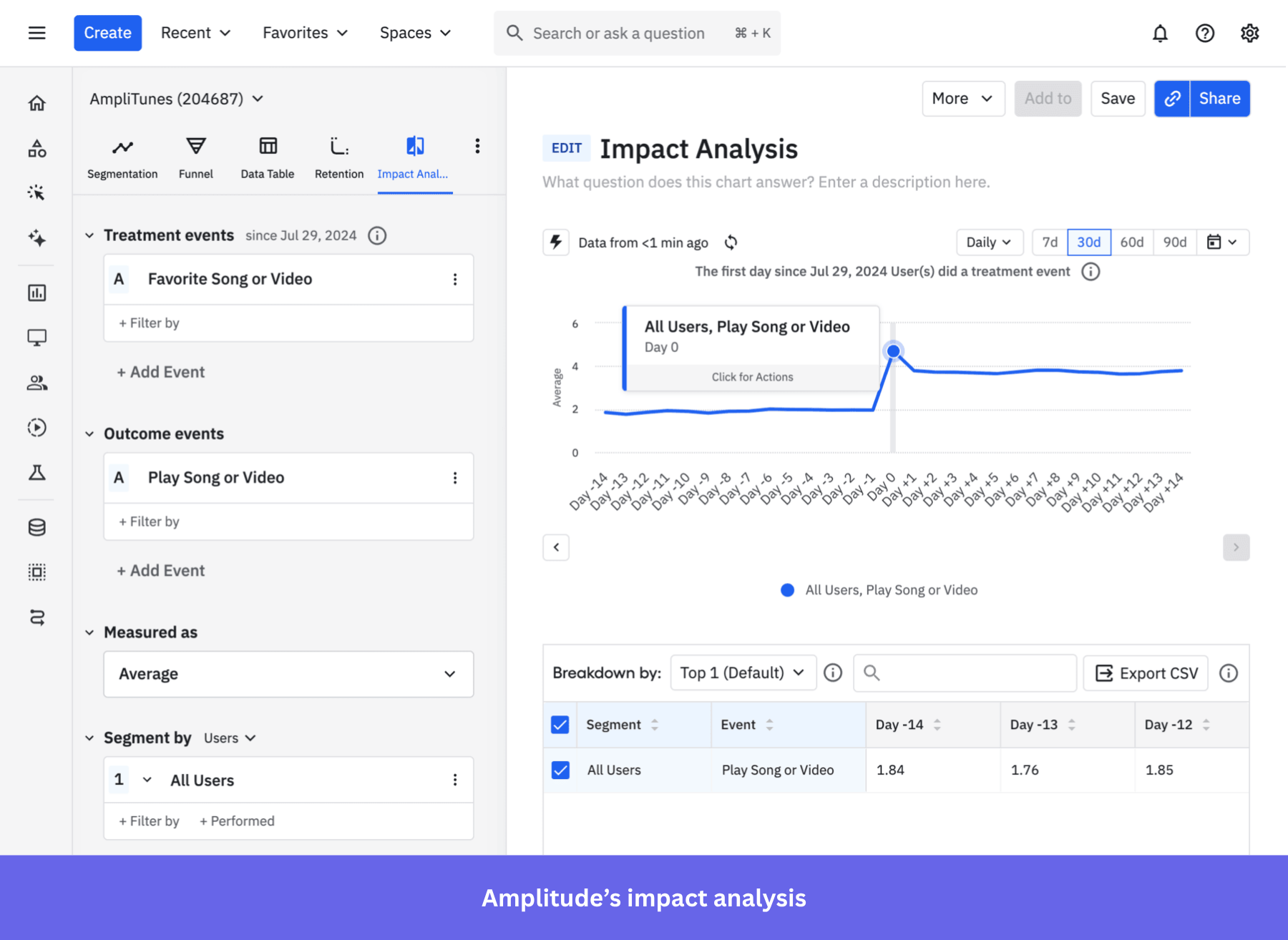Click the Data database icon in sidebar
Image resolution: width=1288 pixels, height=940 pixels.
click(36, 527)
